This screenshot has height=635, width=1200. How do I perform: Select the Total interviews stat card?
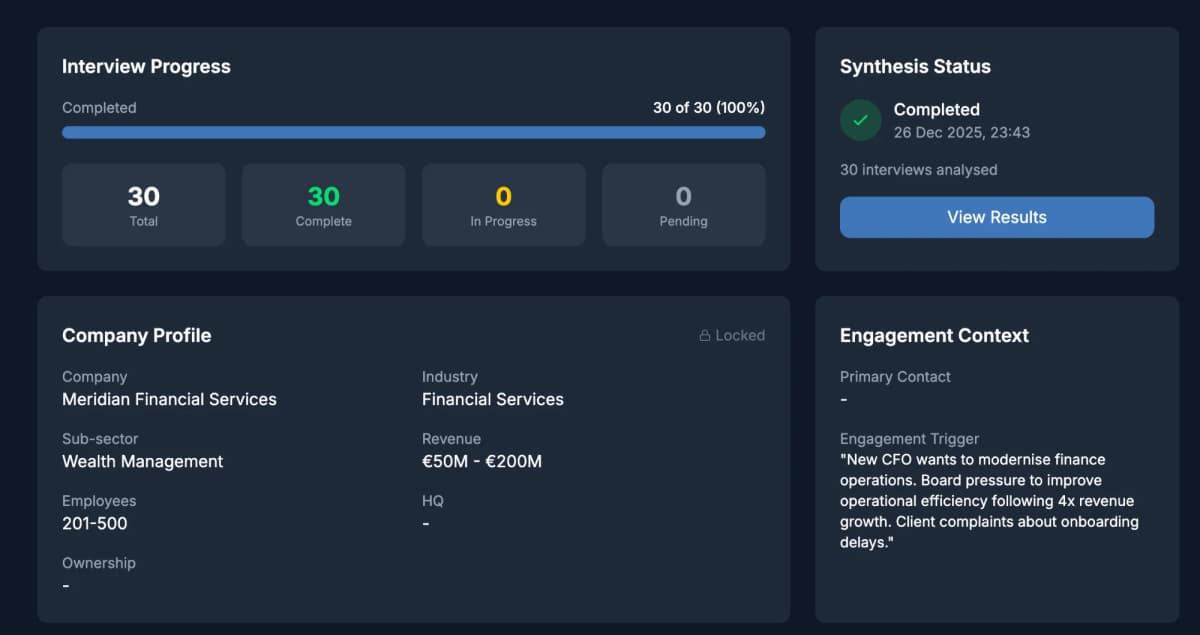143,204
